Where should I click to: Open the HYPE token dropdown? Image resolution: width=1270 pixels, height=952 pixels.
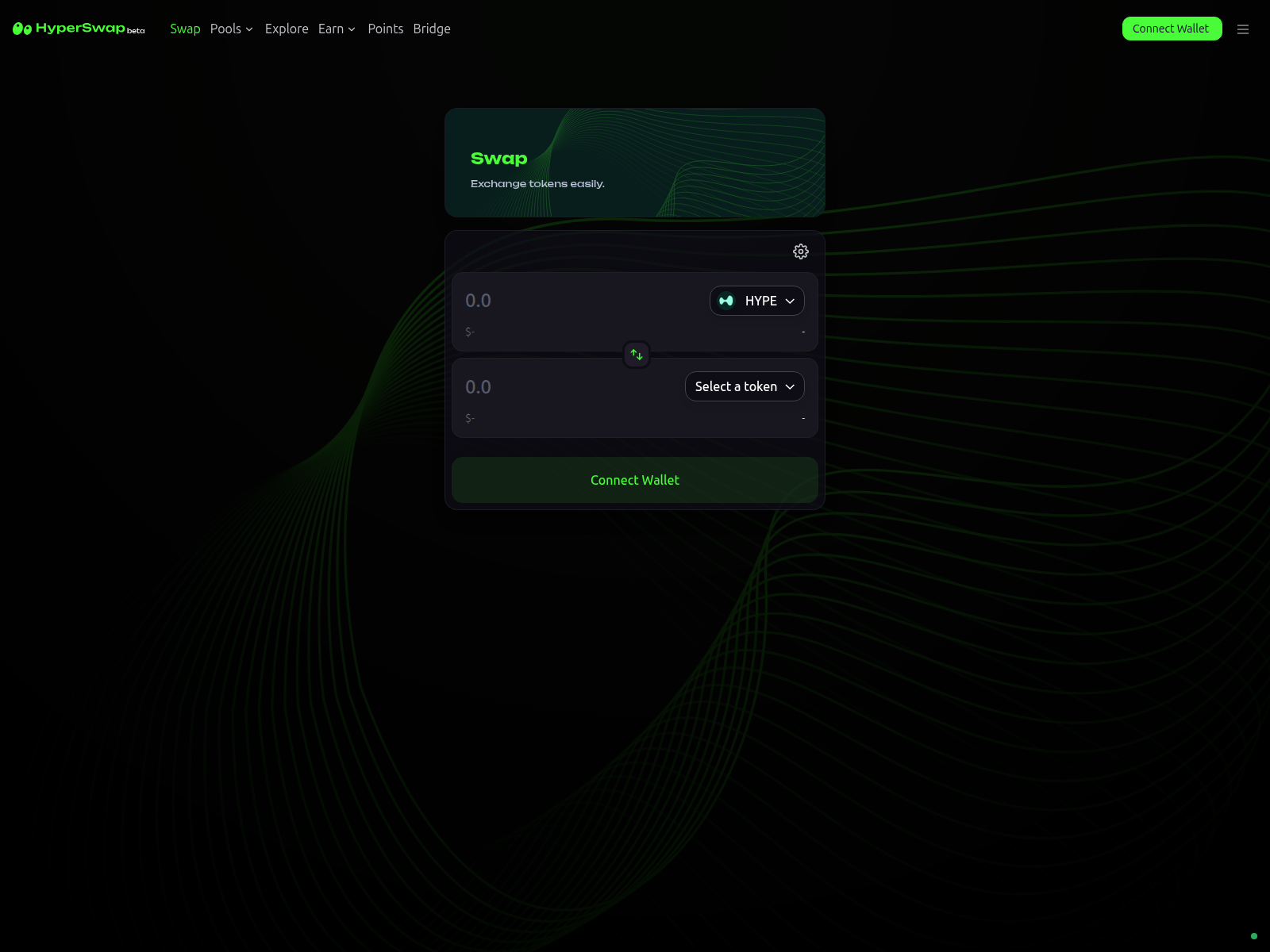tap(757, 301)
